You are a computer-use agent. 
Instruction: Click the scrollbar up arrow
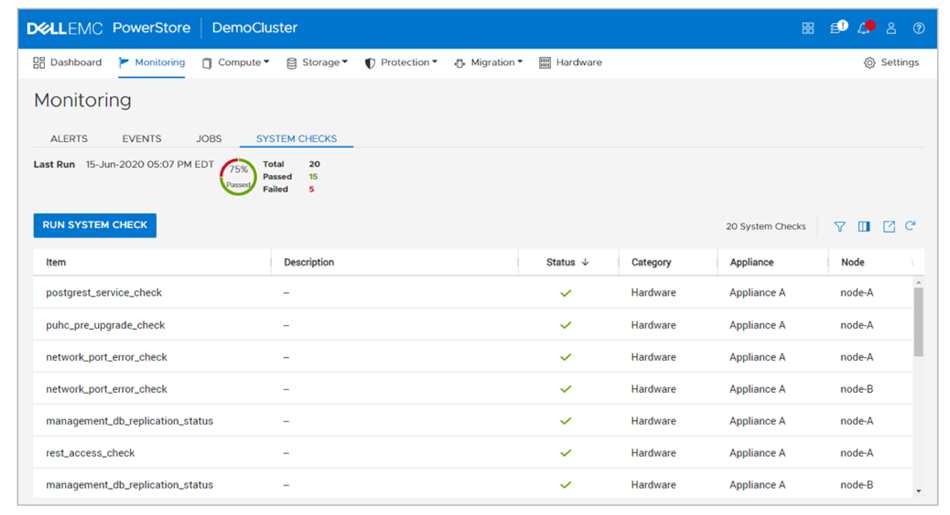coord(918,282)
